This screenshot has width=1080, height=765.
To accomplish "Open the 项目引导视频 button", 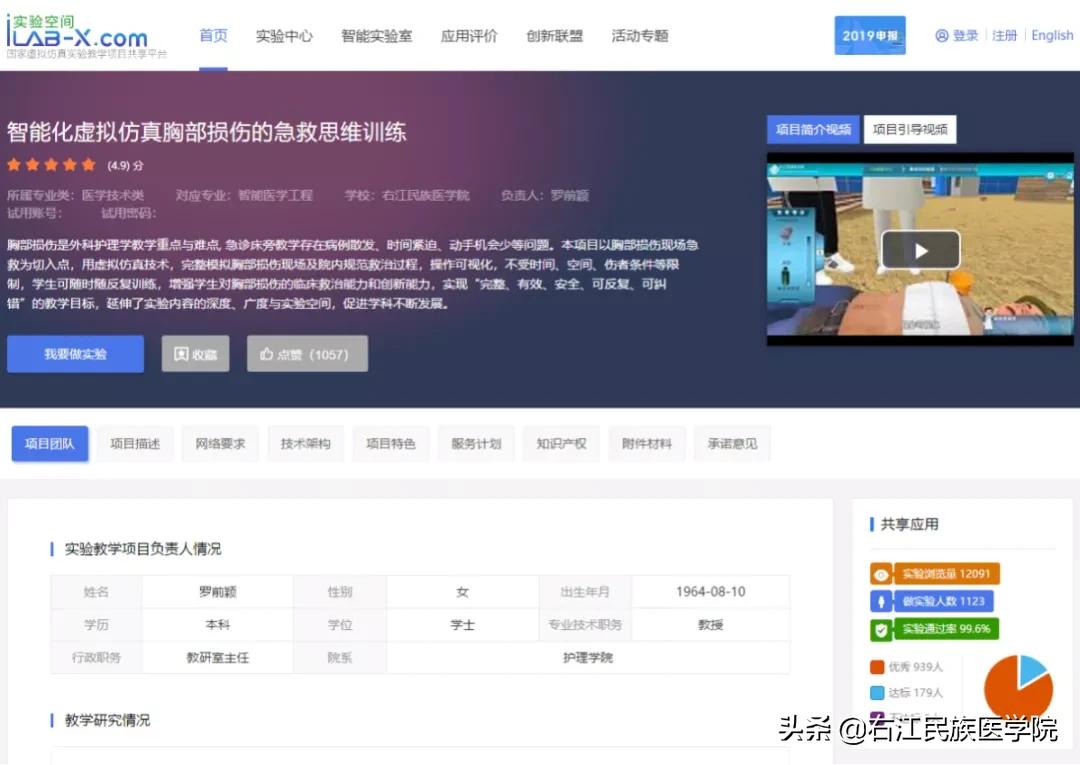I will pyautogui.click(x=910, y=129).
